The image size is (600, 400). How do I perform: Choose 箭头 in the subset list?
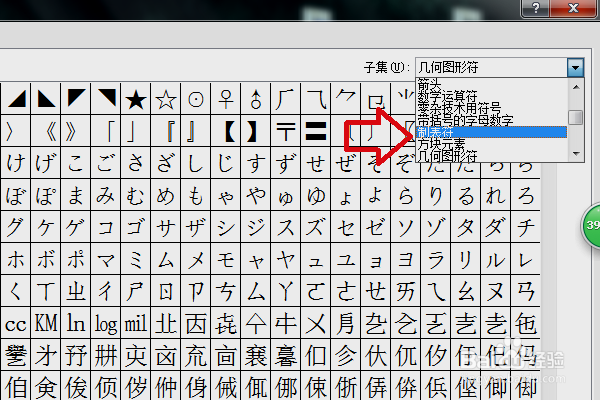point(491,84)
